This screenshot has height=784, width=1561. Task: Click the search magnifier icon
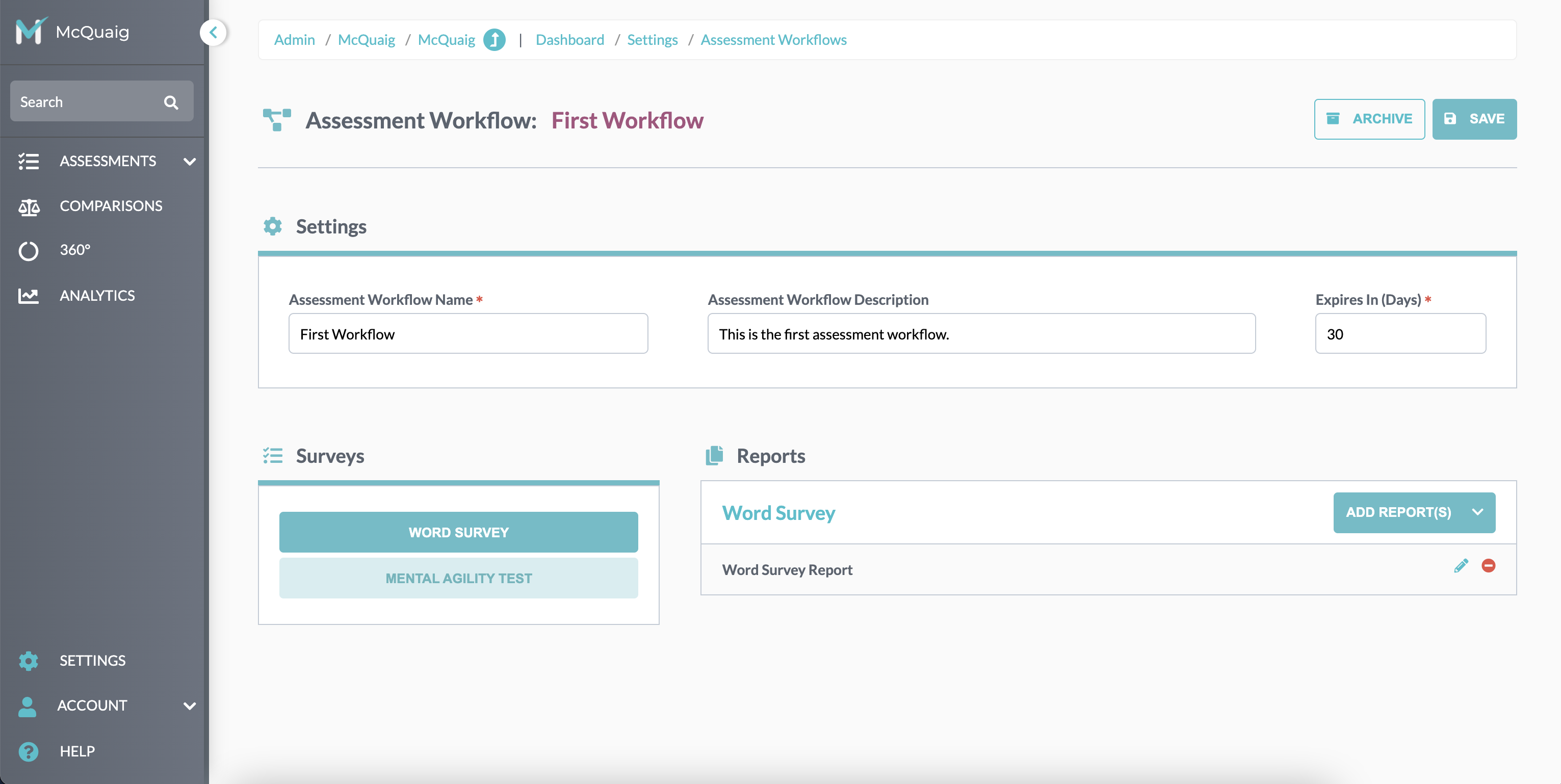click(171, 102)
